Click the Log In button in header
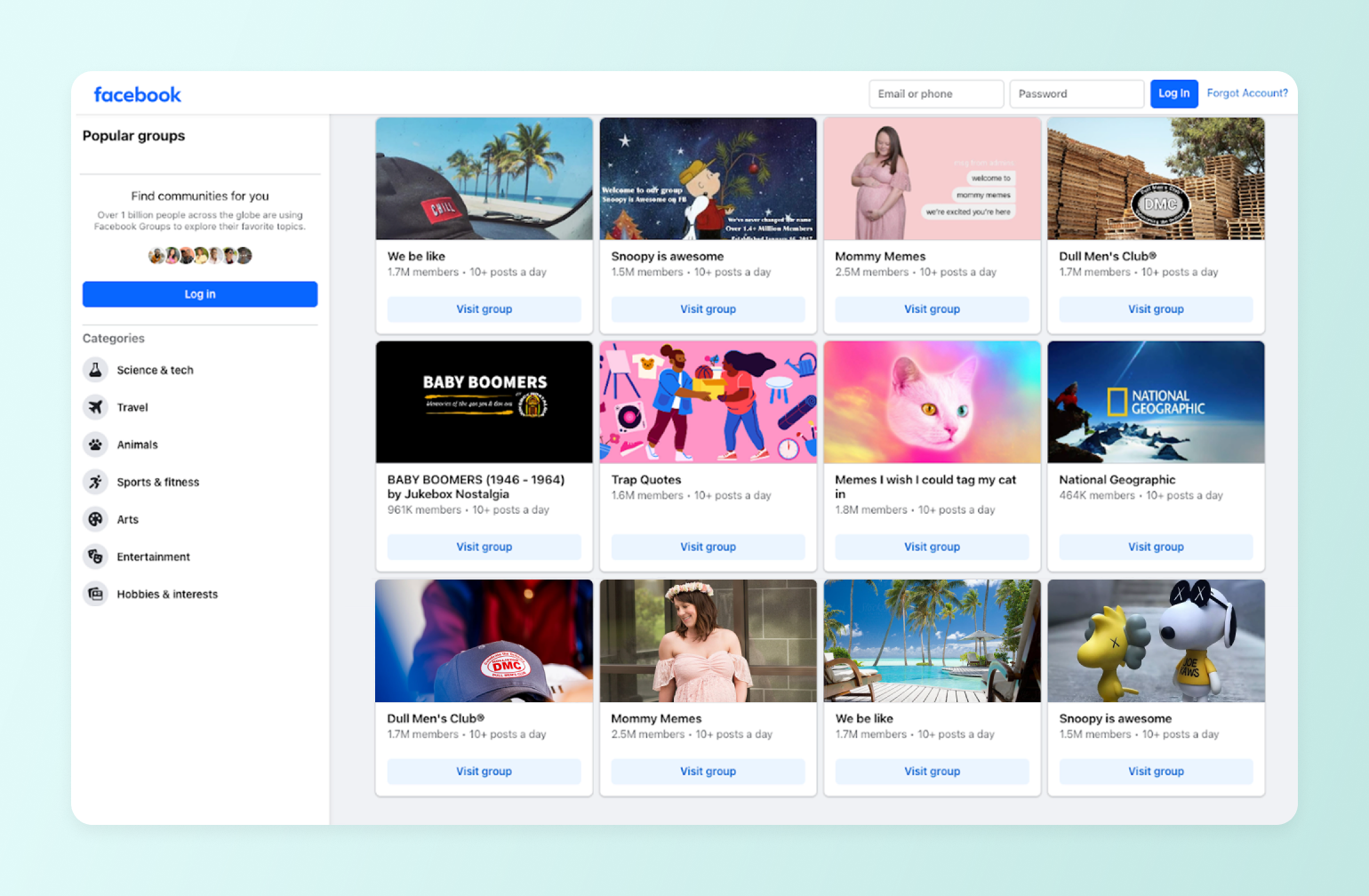This screenshot has width=1369, height=896. coord(1173,93)
